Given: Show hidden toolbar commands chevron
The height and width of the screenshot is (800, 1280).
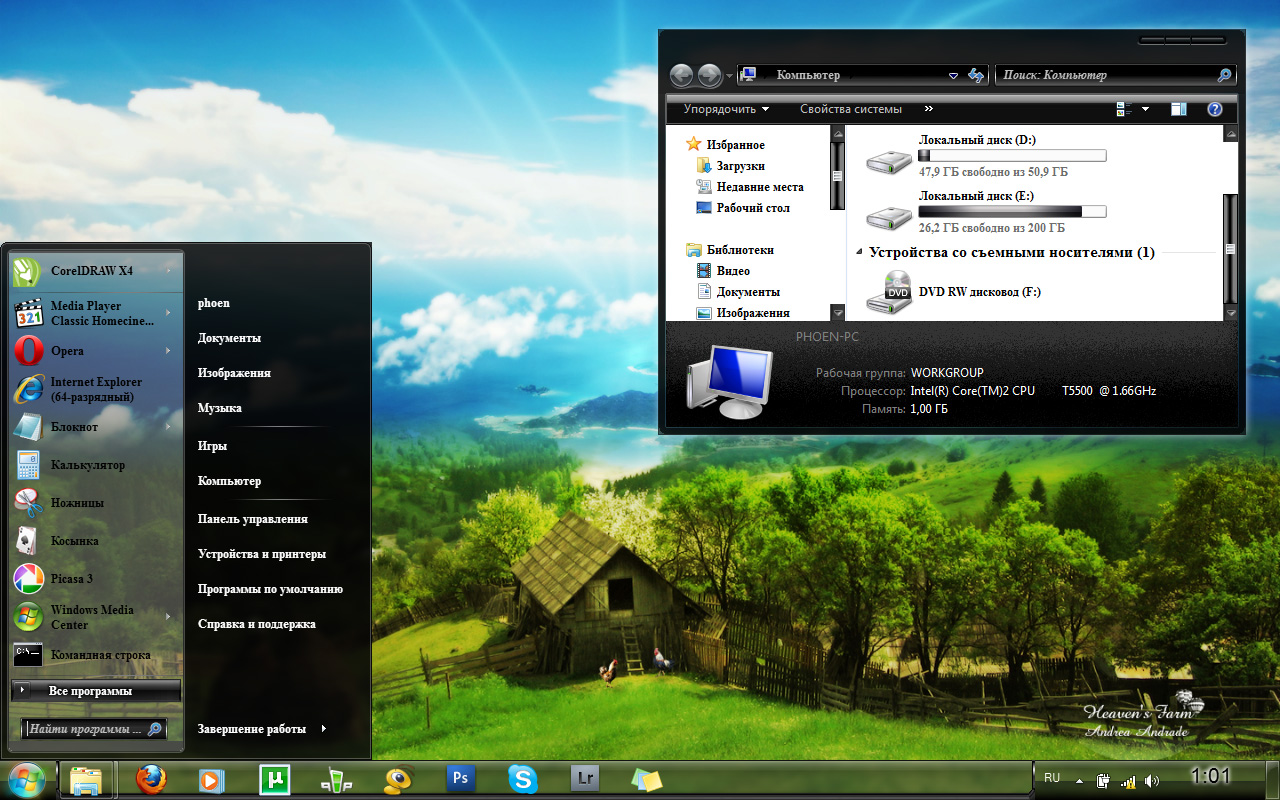Looking at the screenshot, I should point(929,109).
